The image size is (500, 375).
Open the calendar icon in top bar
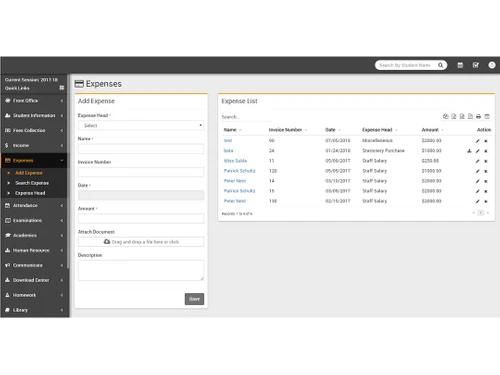[460, 65]
